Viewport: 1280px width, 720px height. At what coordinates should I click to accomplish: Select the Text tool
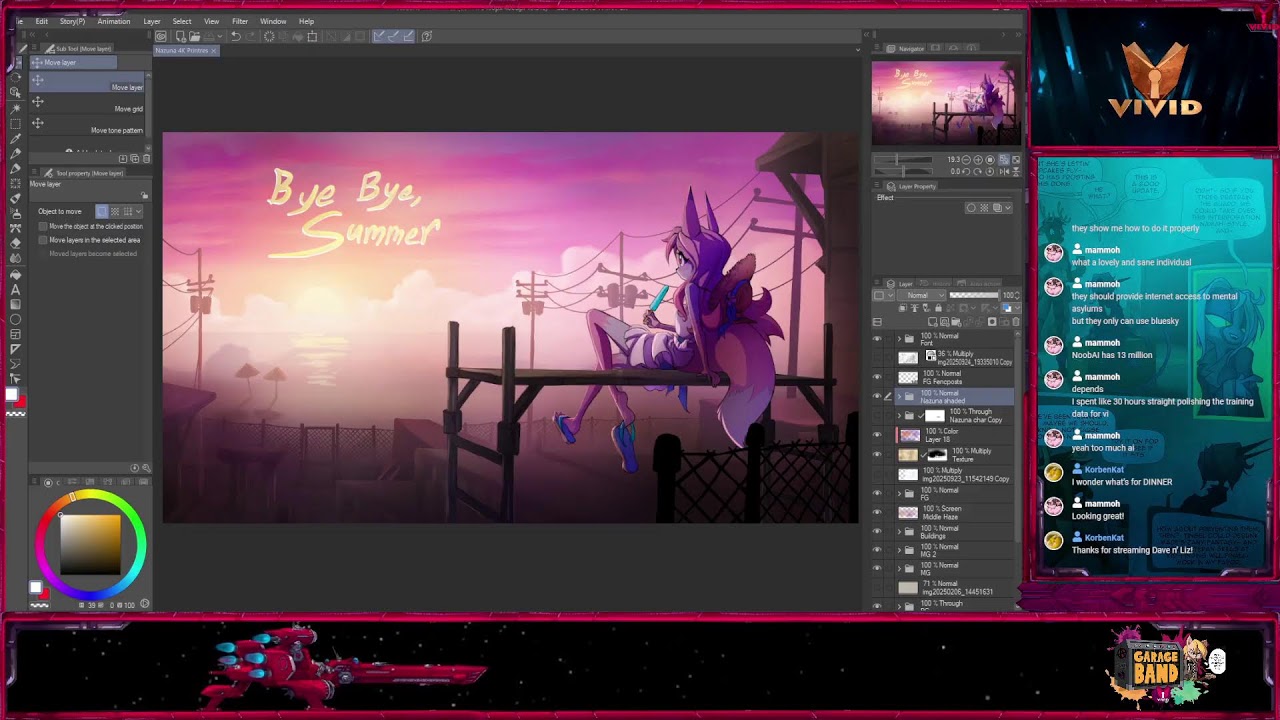16,289
